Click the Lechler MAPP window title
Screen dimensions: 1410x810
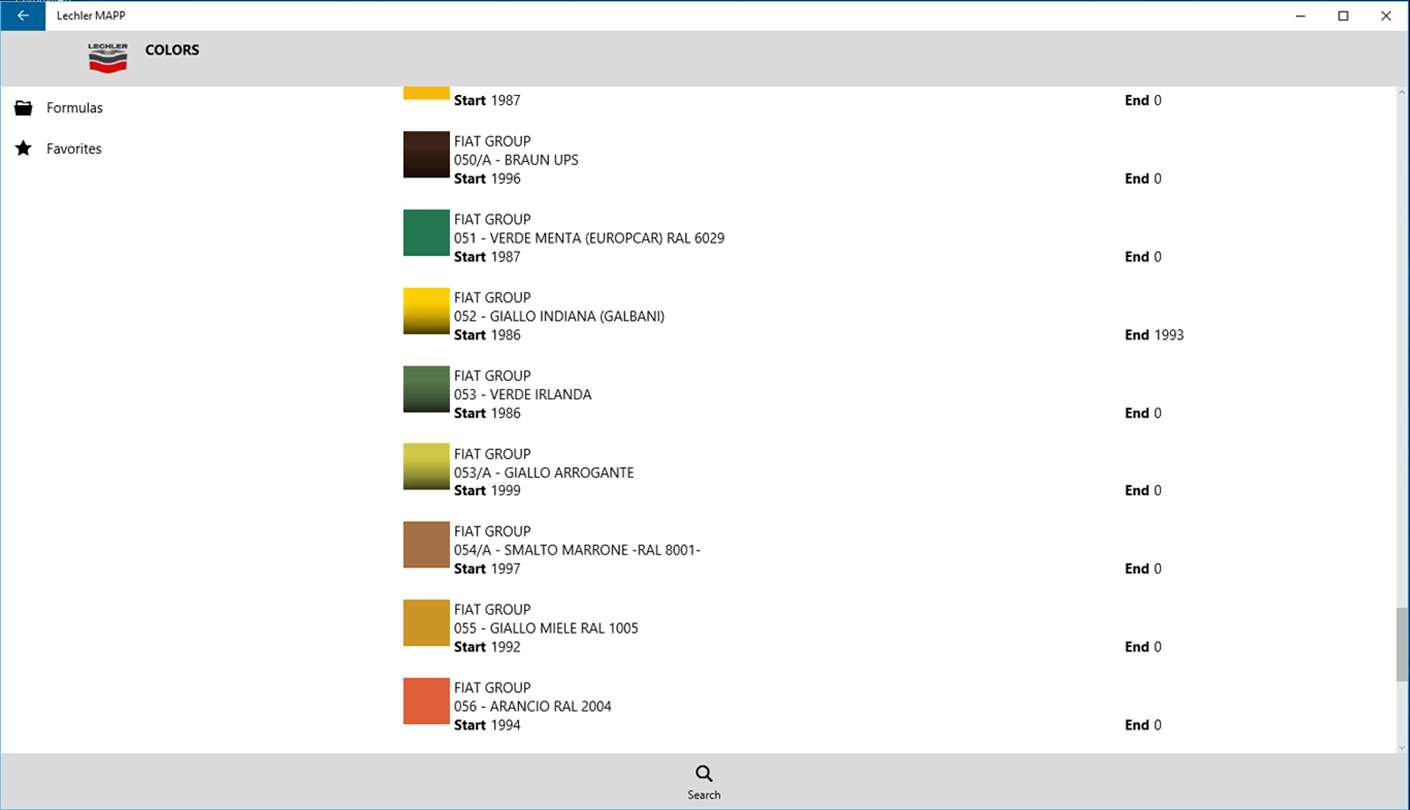91,16
